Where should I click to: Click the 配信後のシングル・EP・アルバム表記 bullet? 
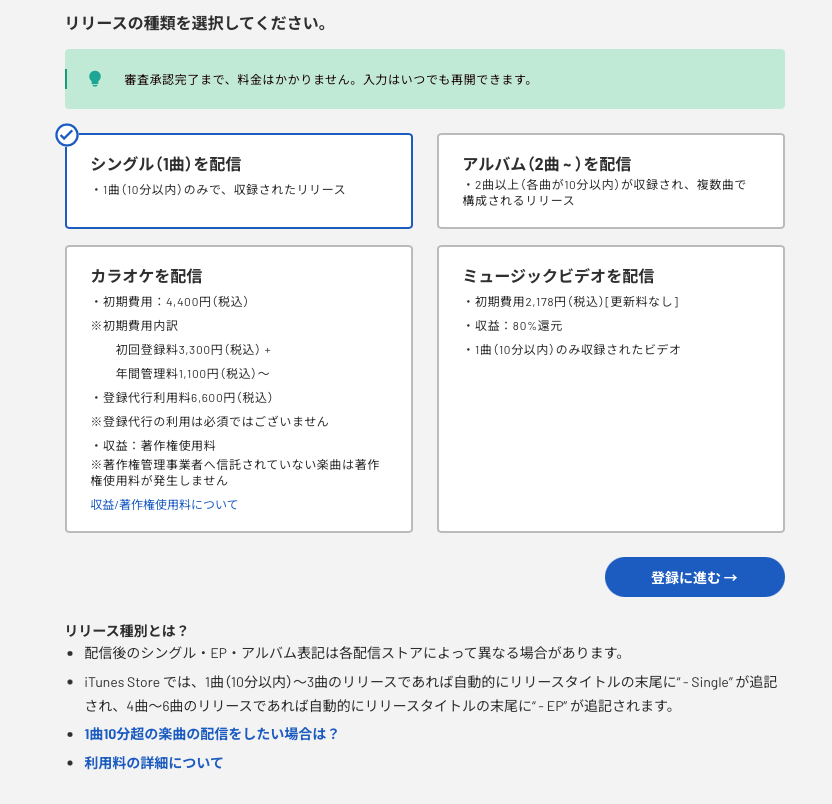point(354,654)
